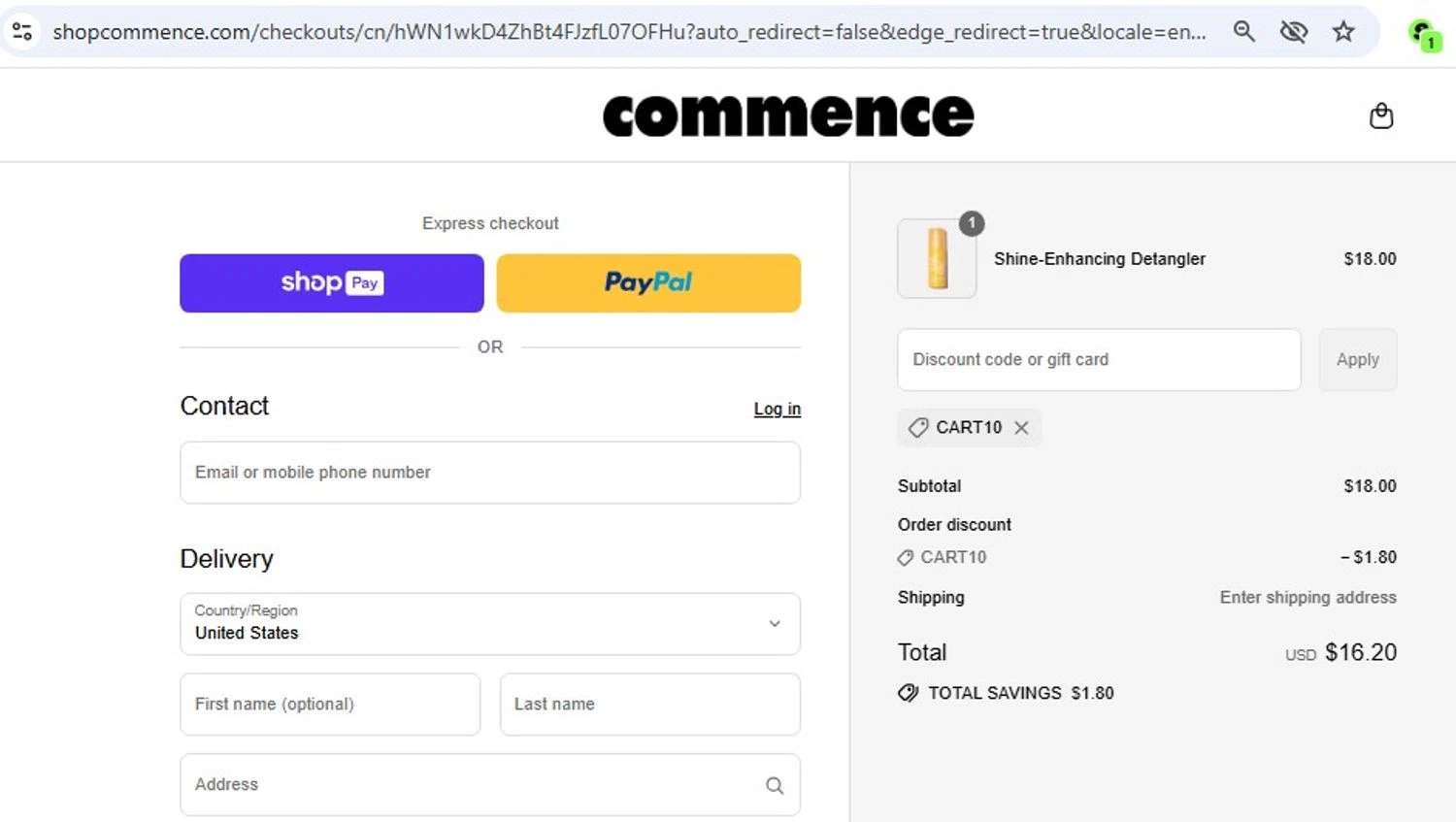Click the Enter shipping address text
Screen dimensions: 1456x822
(x=1307, y=597)
